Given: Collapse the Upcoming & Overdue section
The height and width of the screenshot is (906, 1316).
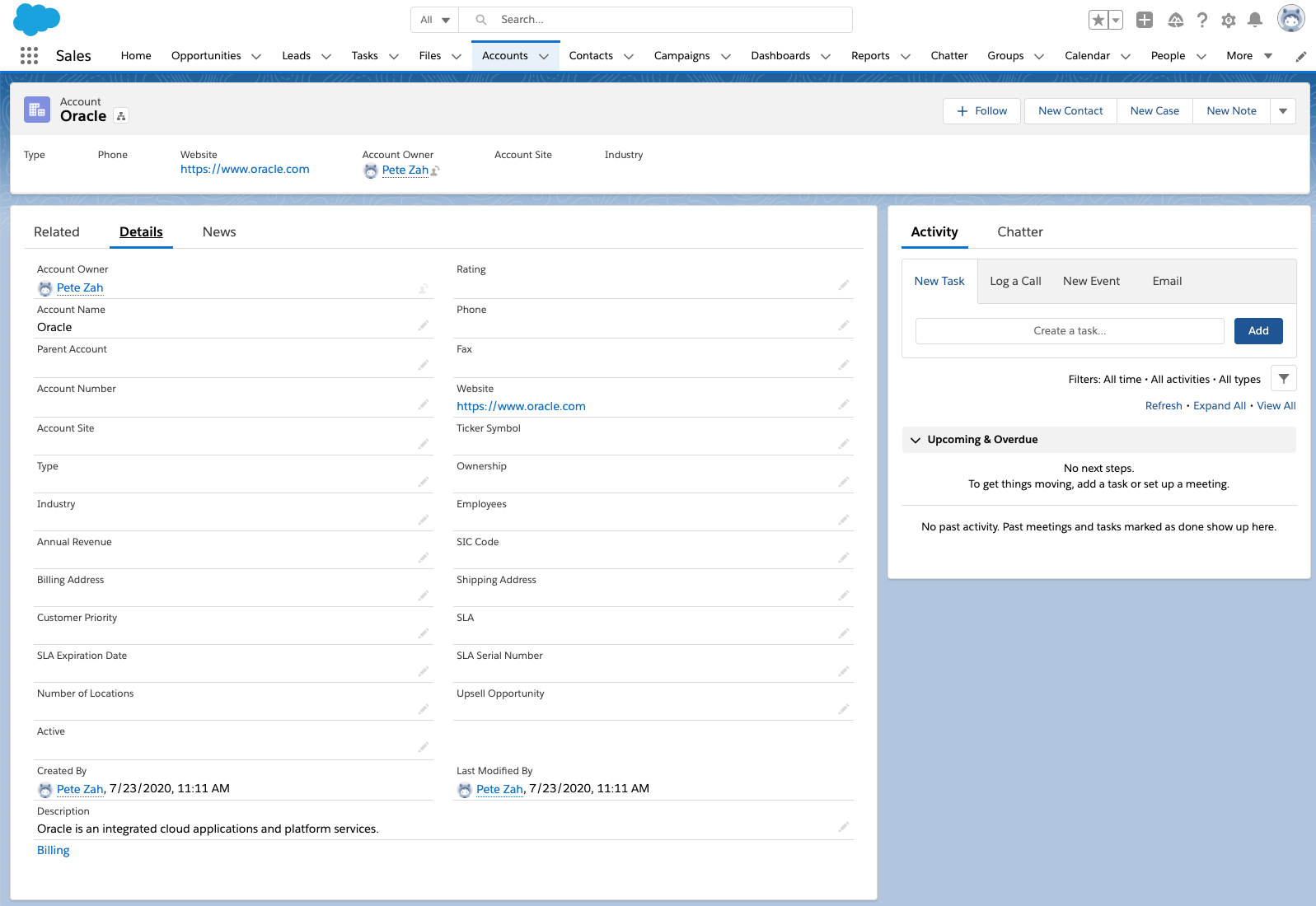Looking at the screenshot, I should point(916,440).
